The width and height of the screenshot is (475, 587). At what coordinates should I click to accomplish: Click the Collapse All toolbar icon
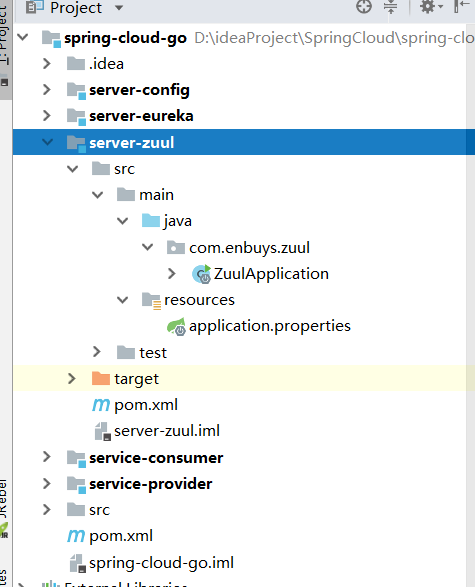390,7
